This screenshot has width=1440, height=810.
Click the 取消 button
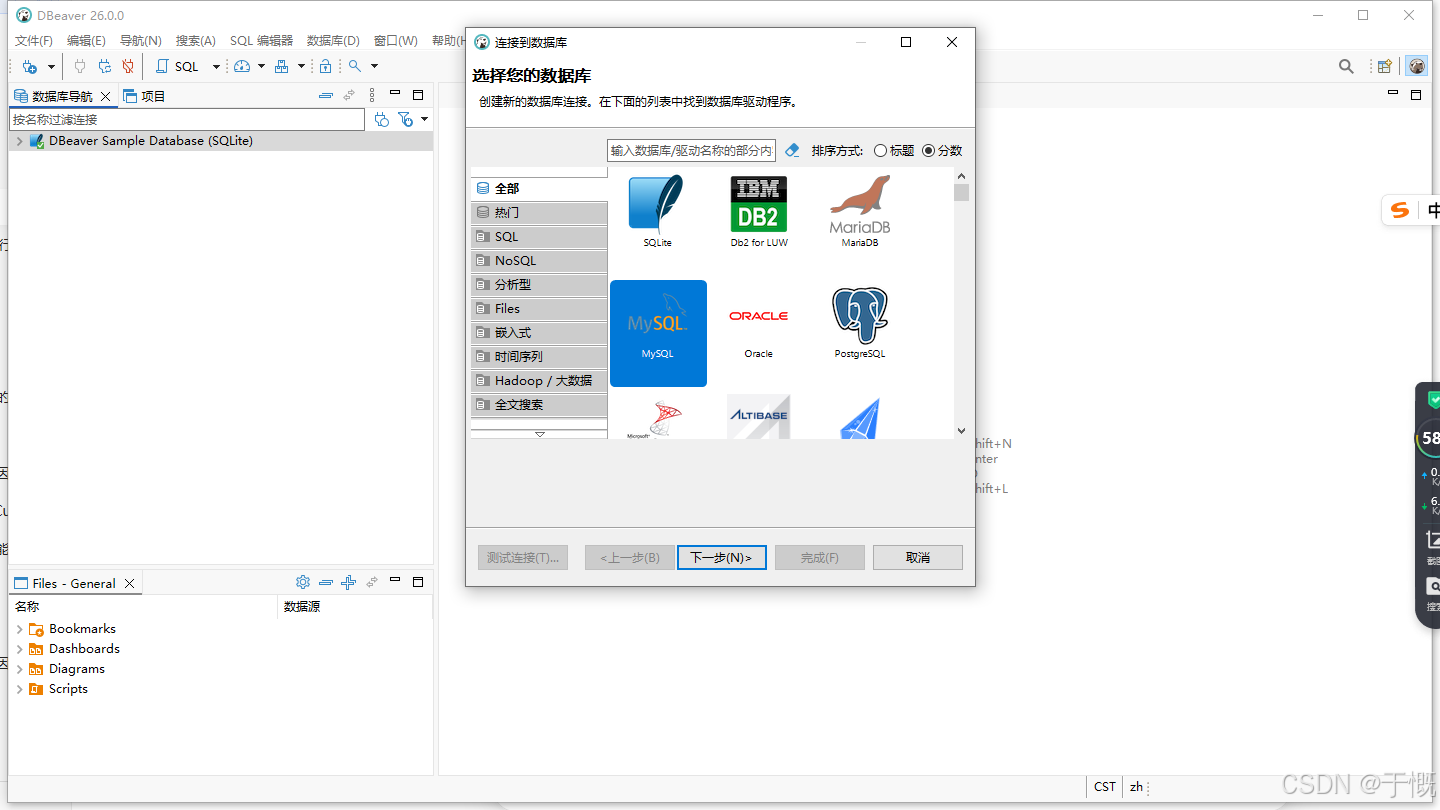point(918,557)
